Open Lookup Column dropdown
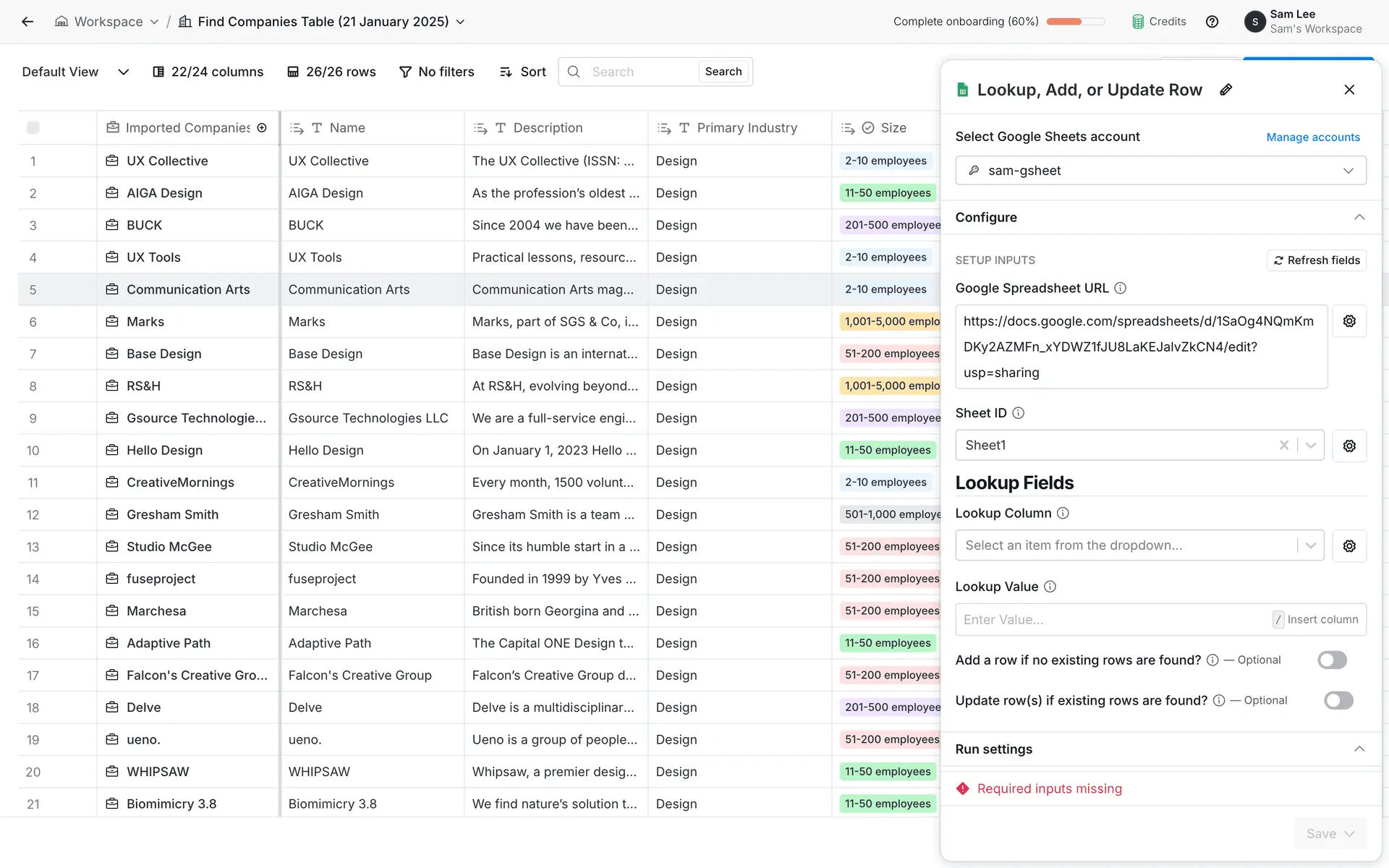This screenshot has height=868, width=1389. click(x=1139, y=545)
